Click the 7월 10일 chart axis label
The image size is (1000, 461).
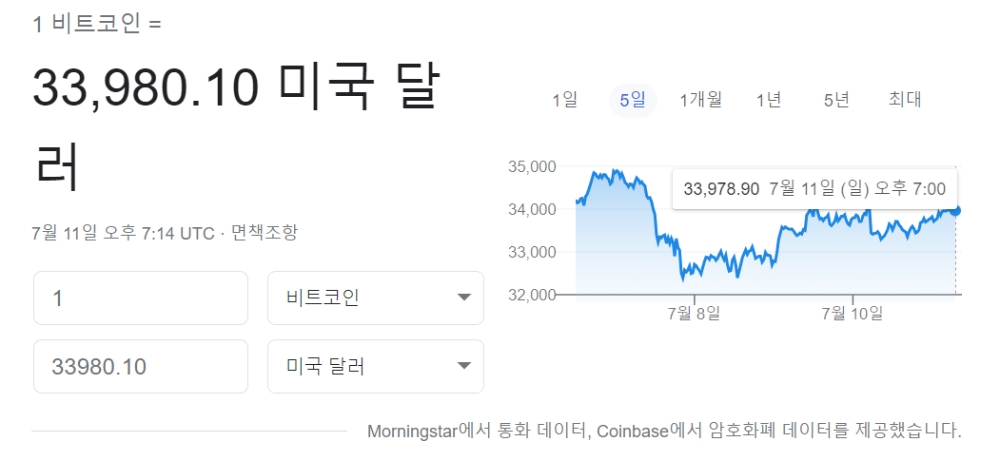click(x=853, y=312)
